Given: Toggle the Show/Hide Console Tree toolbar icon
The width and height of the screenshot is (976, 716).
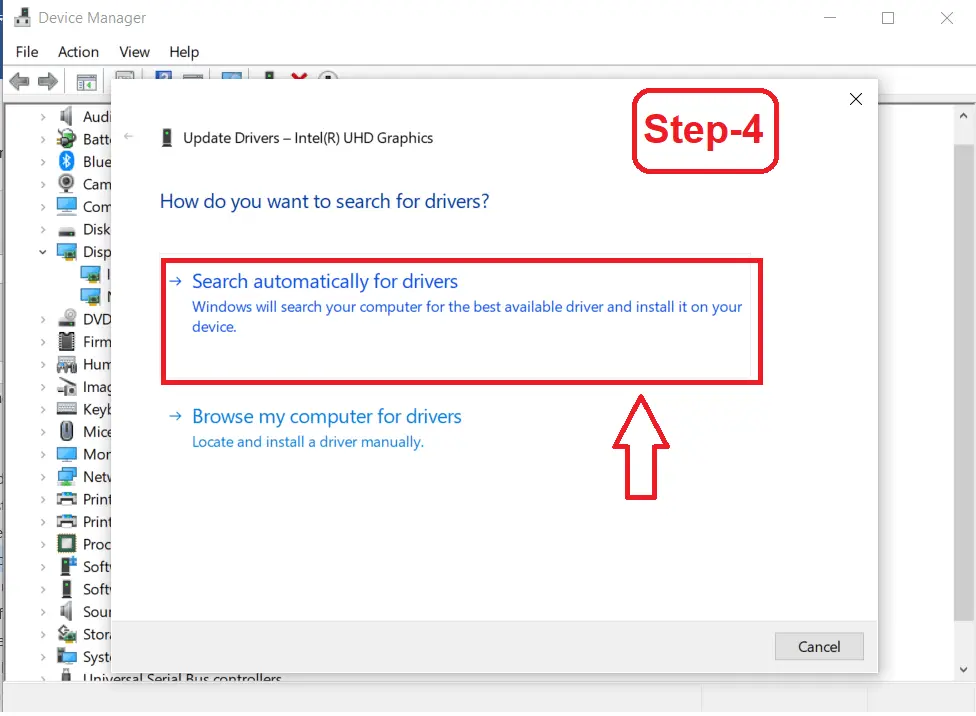Looking at the screenshot, I should 87,82.
